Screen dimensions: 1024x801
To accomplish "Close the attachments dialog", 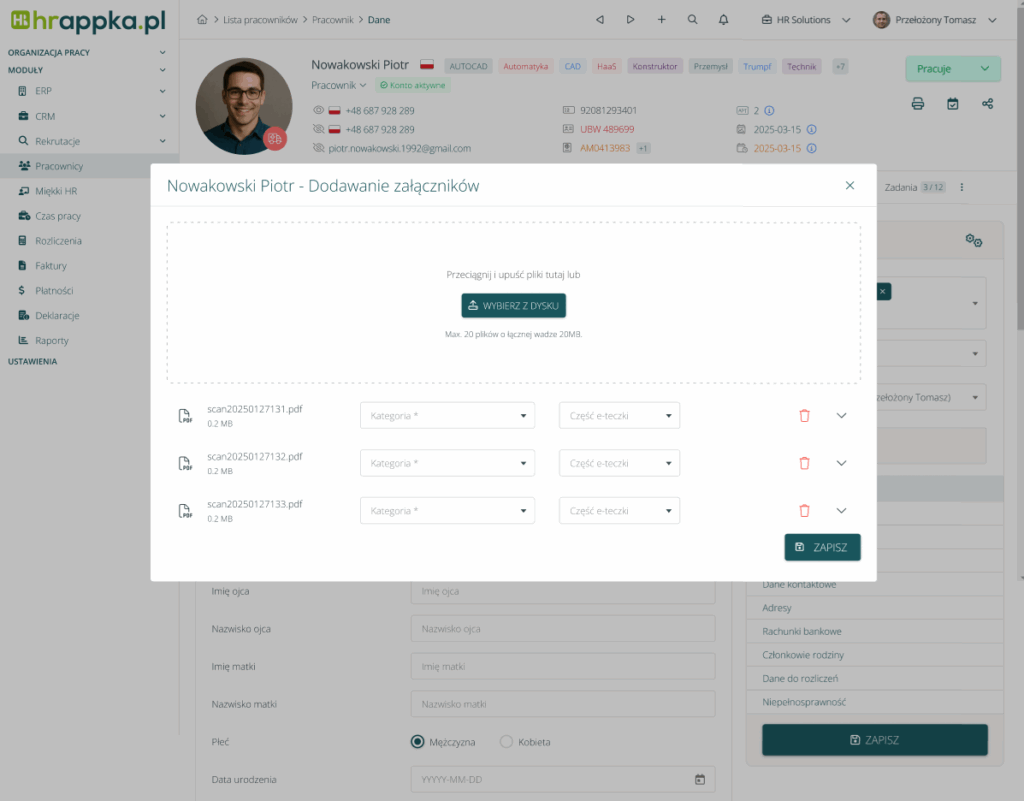I will (850, 185).
